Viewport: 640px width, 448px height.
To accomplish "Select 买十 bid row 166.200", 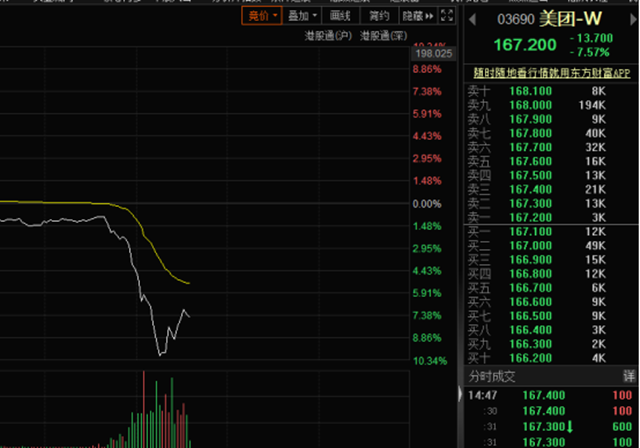I will click(551, 358).
